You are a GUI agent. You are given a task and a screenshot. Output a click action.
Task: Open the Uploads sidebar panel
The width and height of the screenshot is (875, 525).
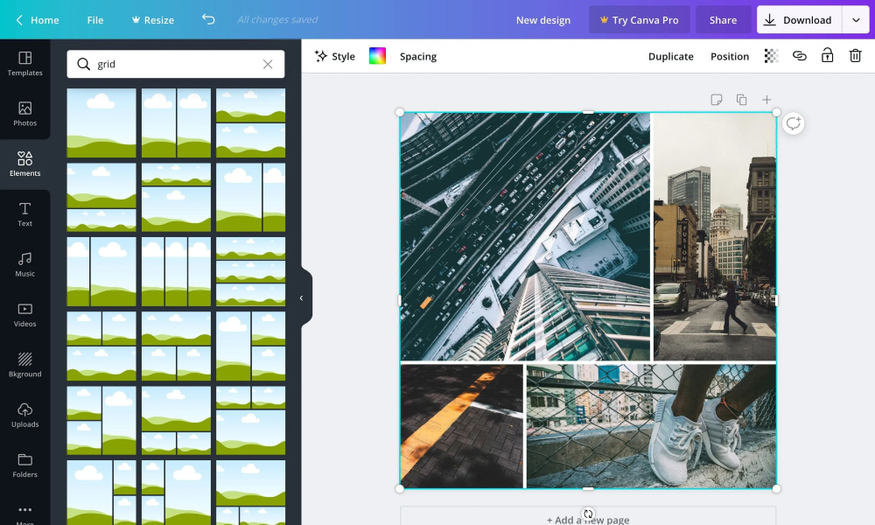tap(25, 415)
